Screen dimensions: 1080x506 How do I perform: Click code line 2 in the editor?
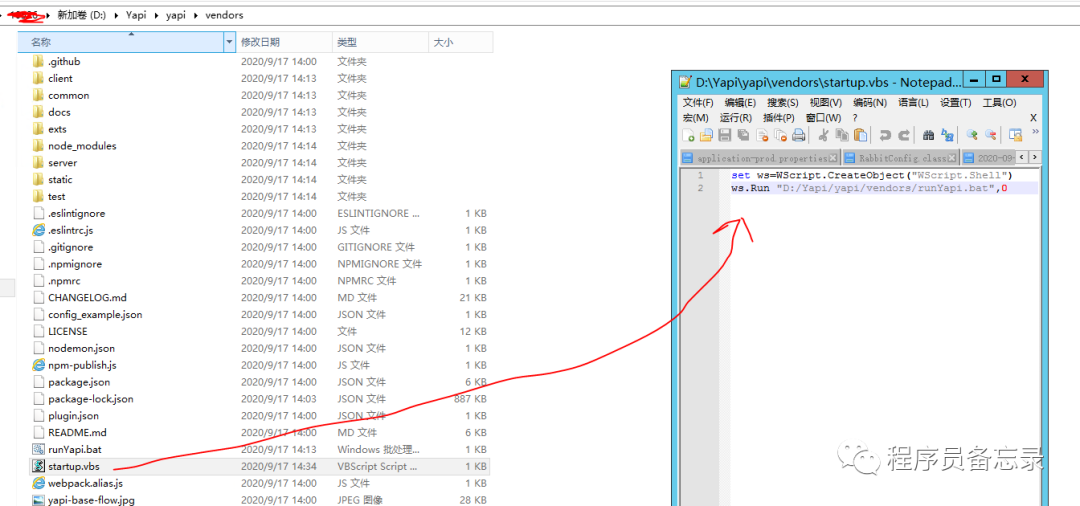884,188
